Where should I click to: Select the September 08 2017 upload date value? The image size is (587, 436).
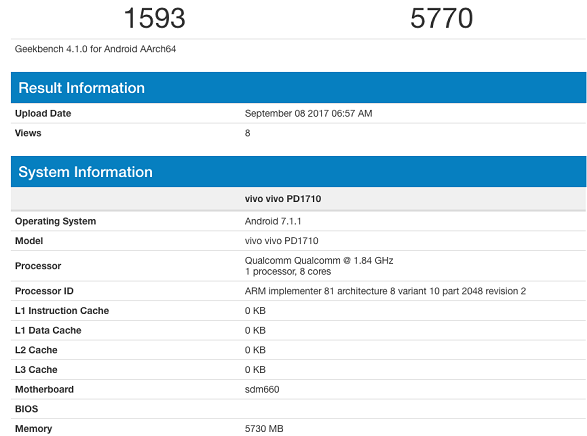[308, 113]
